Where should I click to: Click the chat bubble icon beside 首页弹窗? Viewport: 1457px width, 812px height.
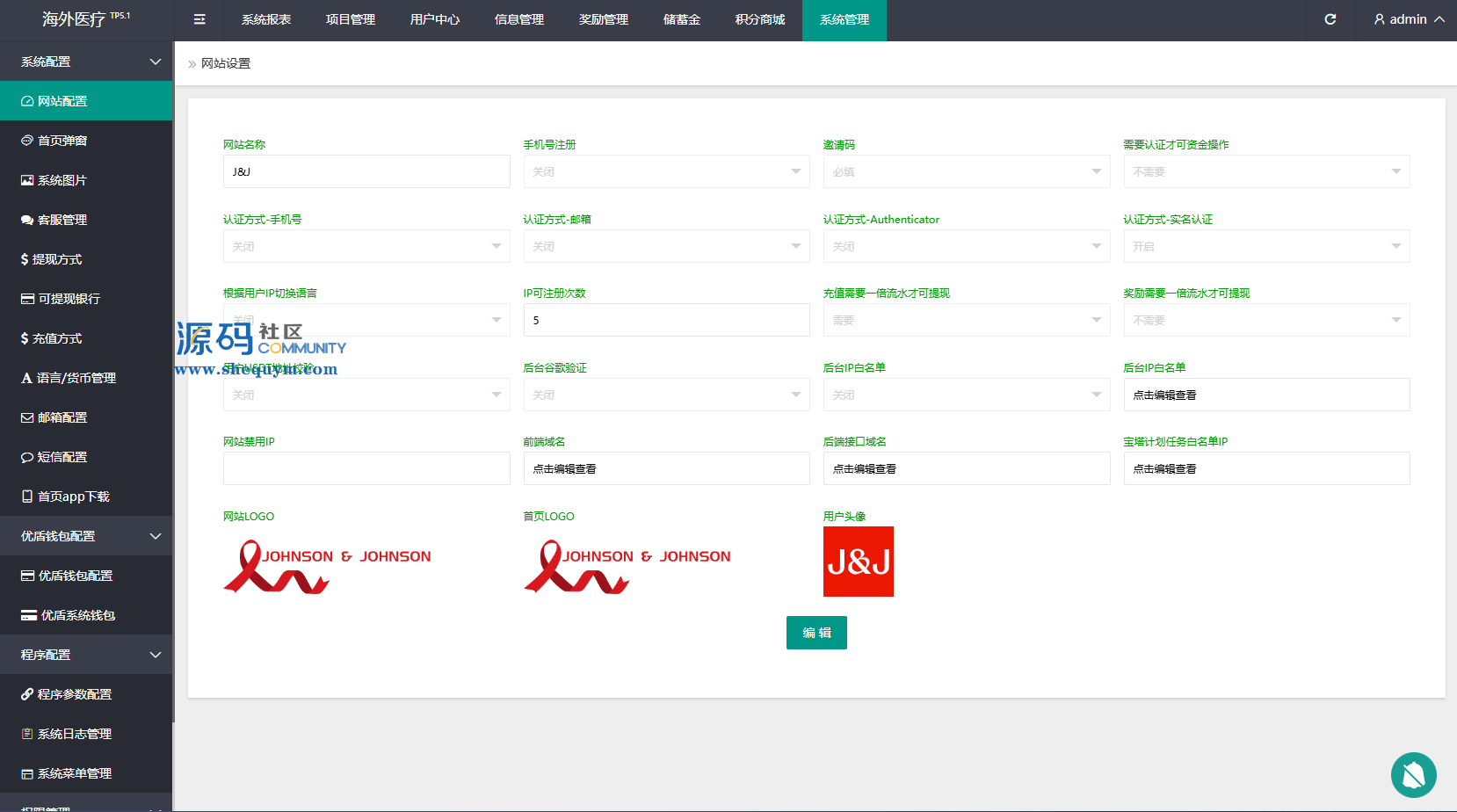coord(27,141)
